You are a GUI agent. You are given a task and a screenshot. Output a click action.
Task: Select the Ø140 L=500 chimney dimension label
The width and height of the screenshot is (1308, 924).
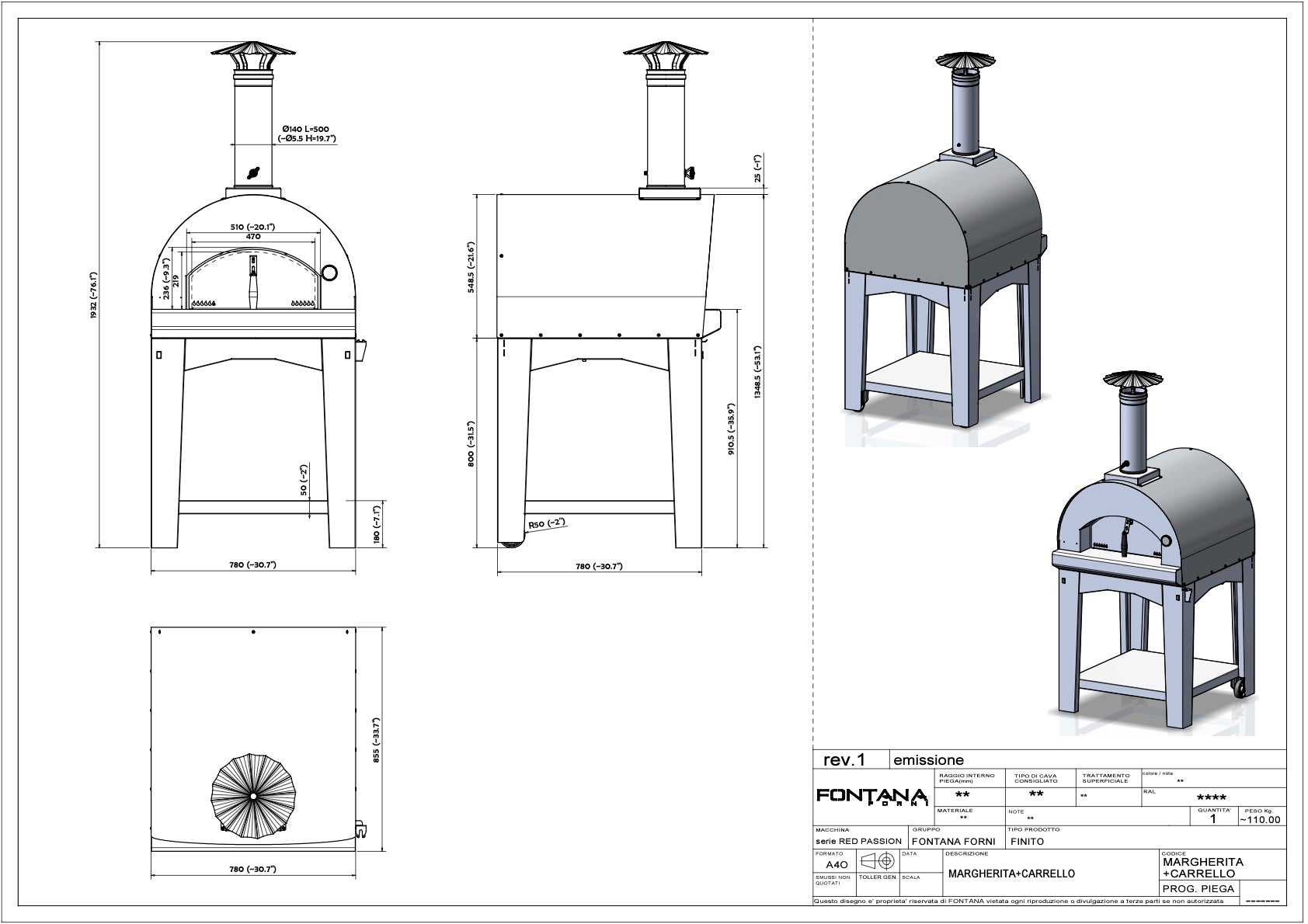pyautogui.click(x=307, y=134)
